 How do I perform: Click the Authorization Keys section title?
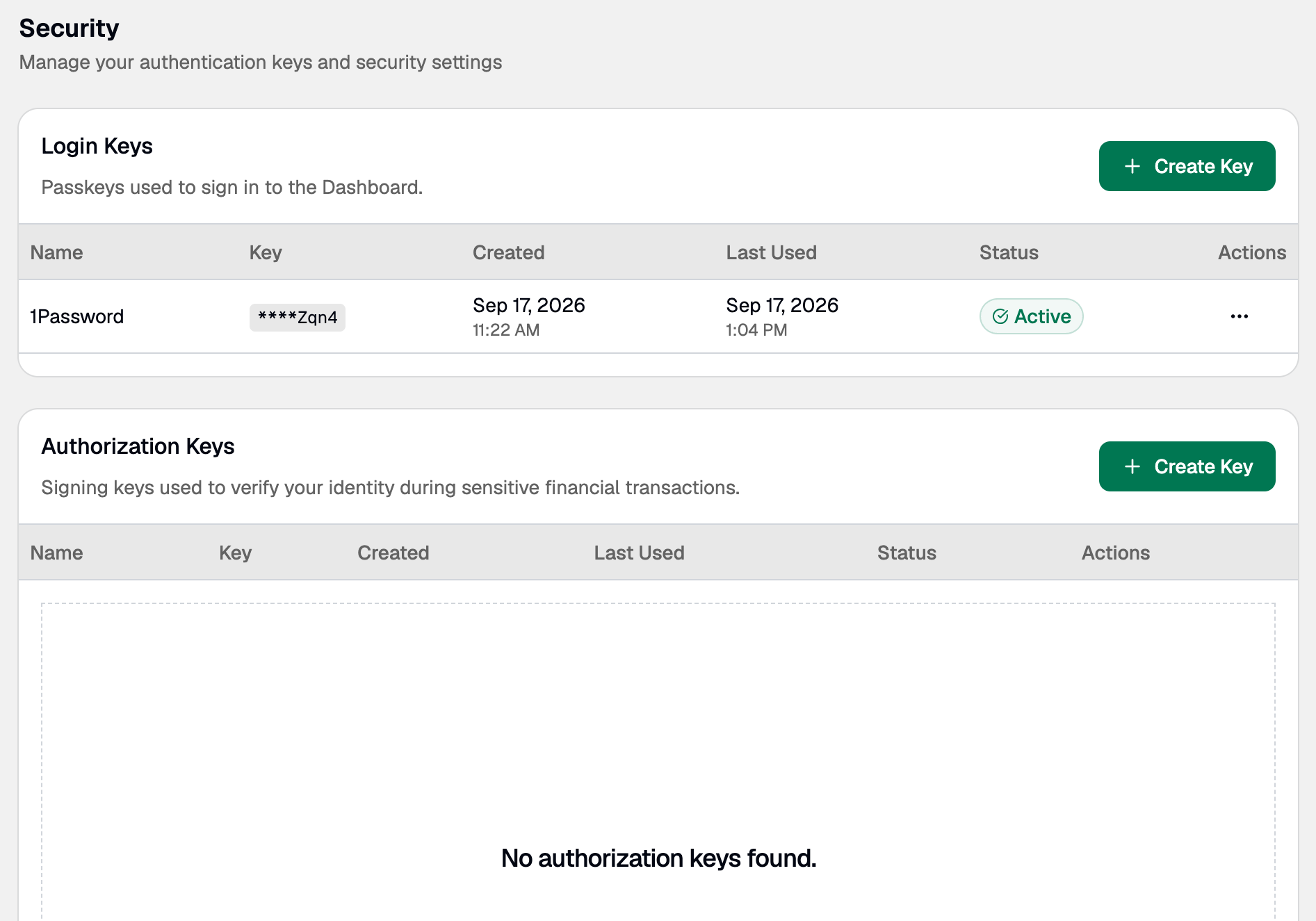coord(138,446)
